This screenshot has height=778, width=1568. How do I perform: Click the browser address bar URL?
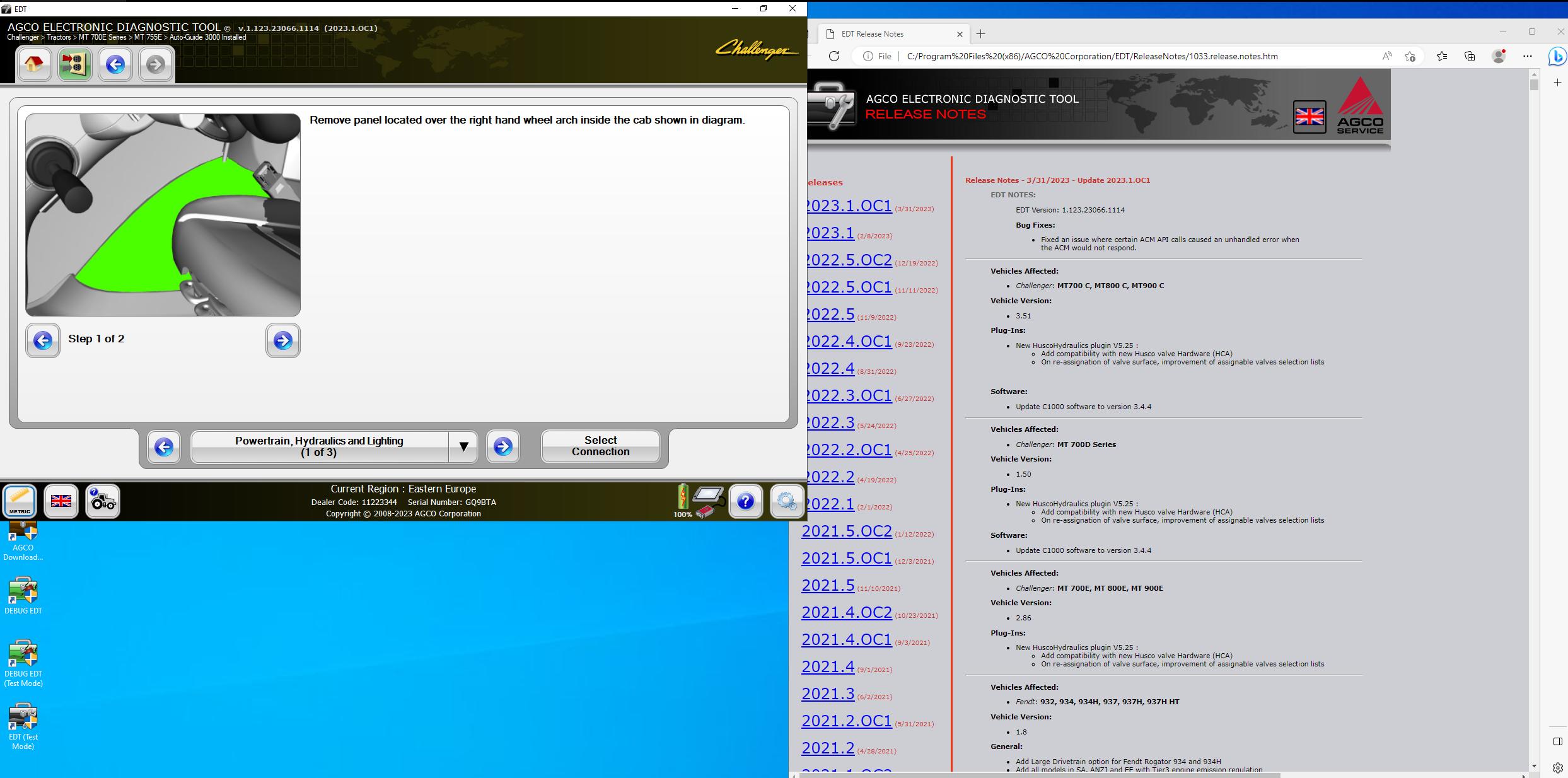1091,56
